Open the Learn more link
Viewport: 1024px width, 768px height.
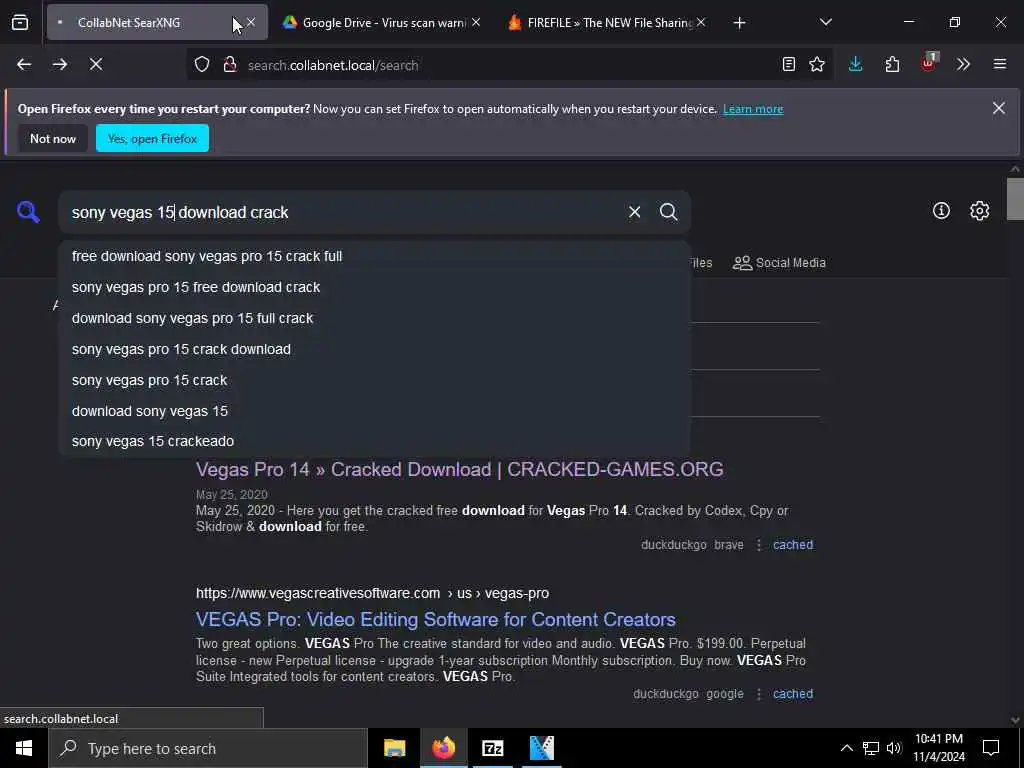click(x=753, y=109)
